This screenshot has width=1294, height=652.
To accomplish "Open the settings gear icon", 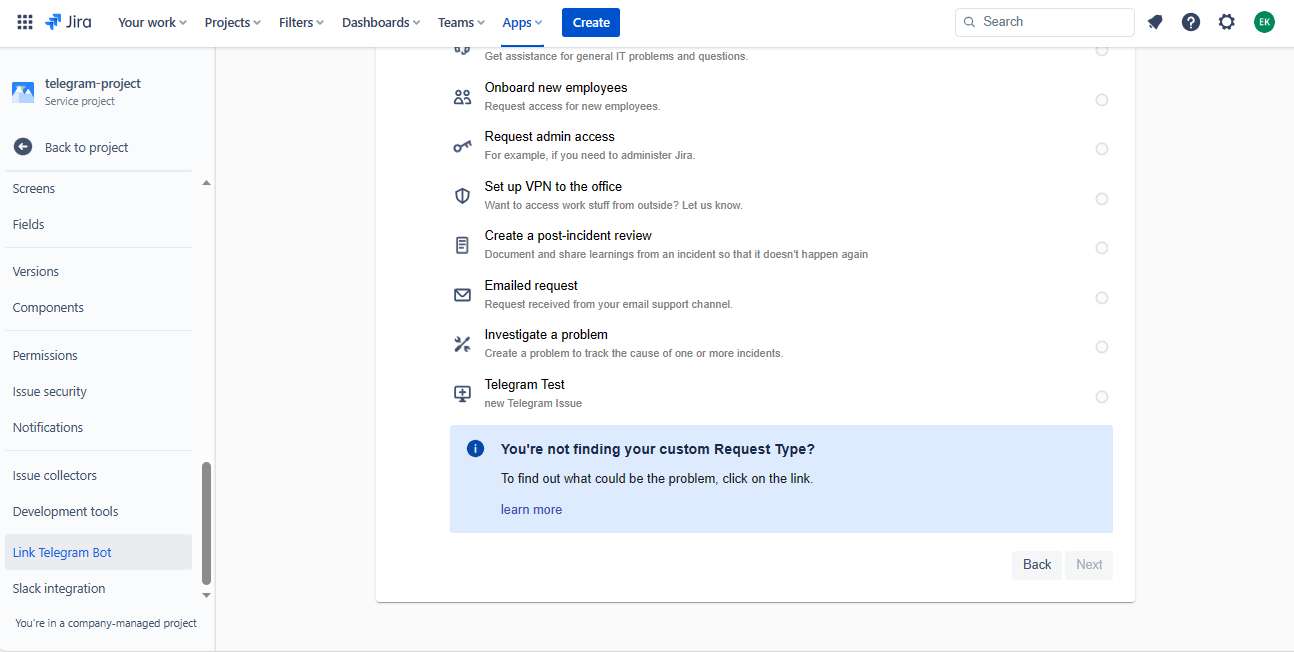I will click(1226, 22).
